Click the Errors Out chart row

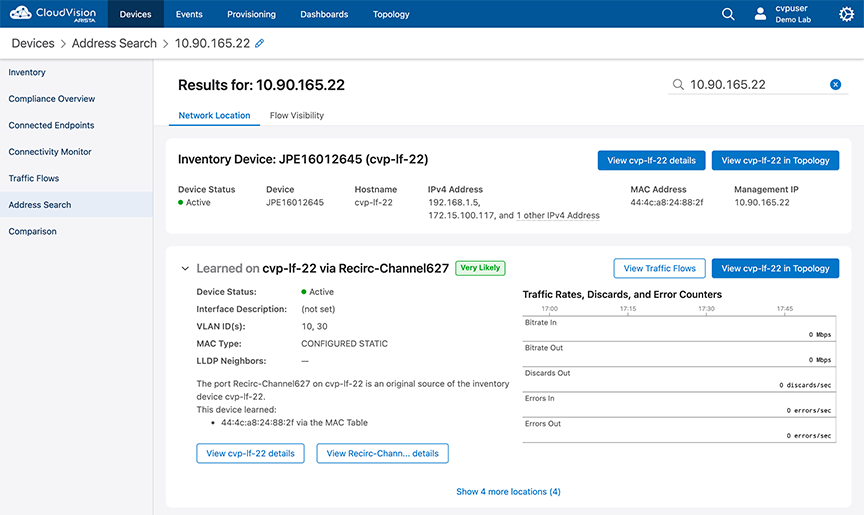679,430
